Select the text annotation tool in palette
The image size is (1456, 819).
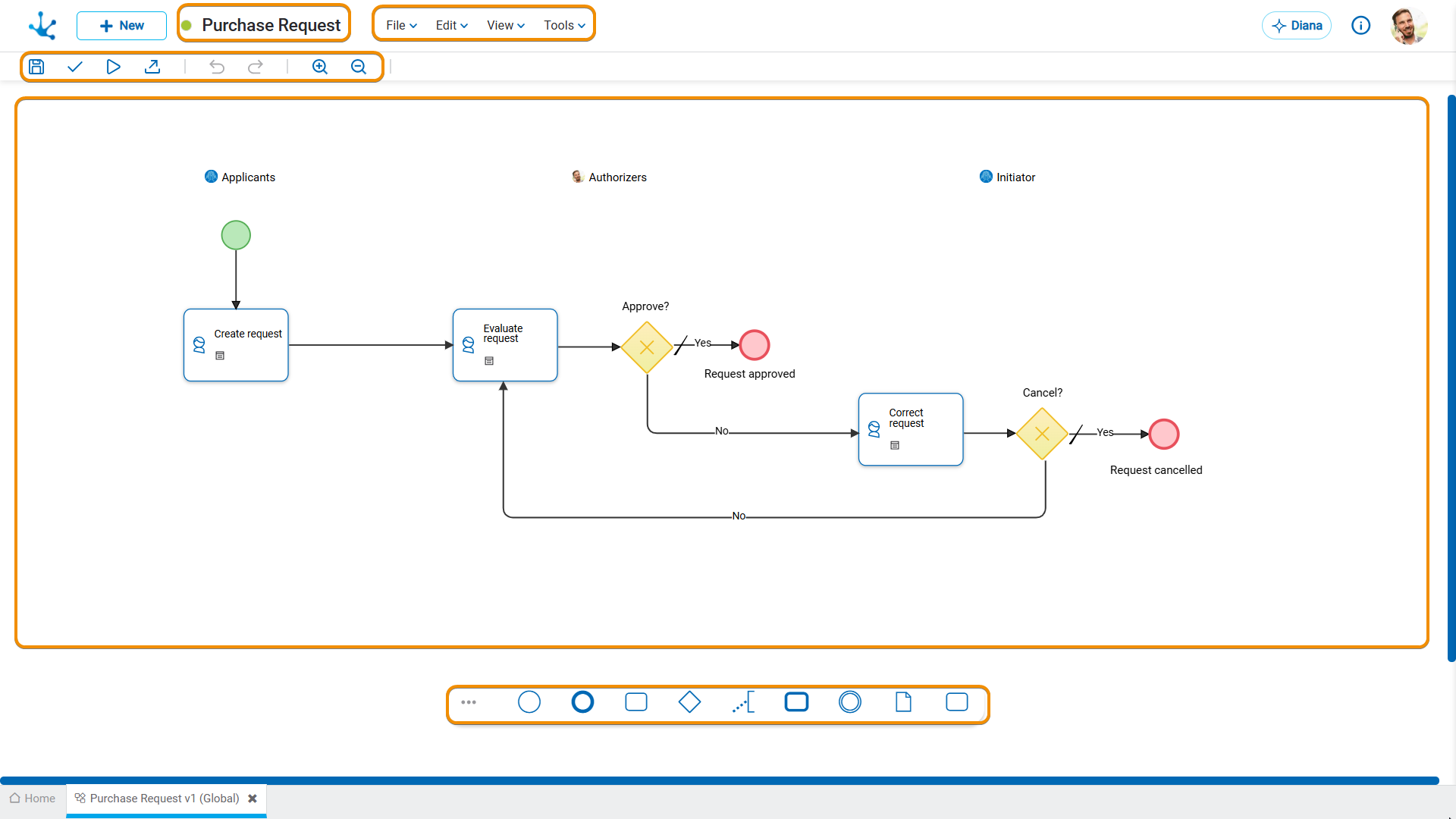click(743, 702)
